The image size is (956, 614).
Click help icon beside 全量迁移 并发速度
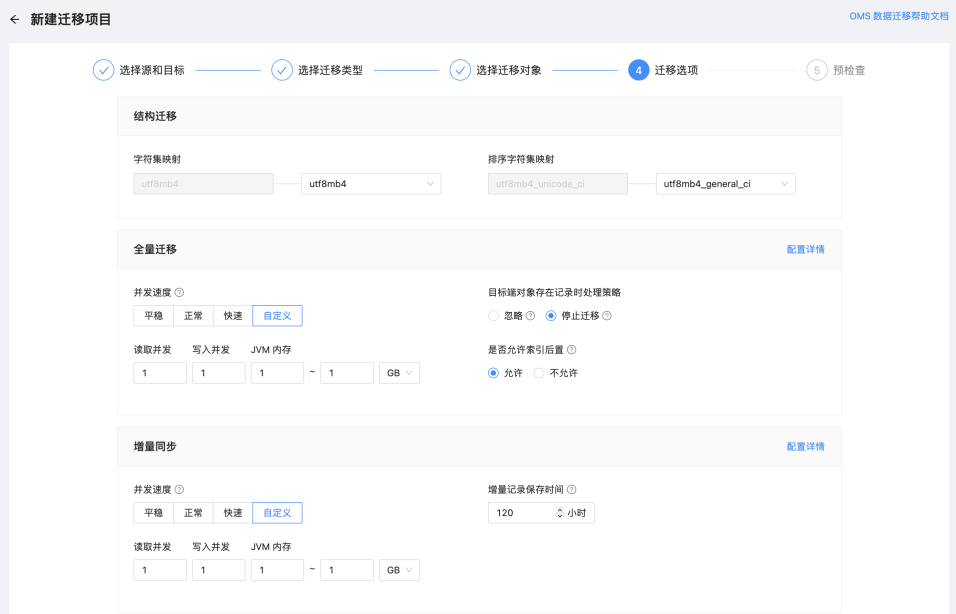(179, 293)
